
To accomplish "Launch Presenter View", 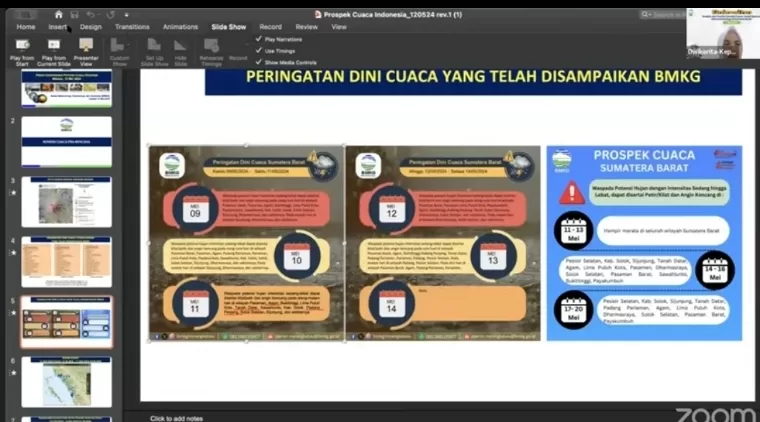I will pos(86,52).
